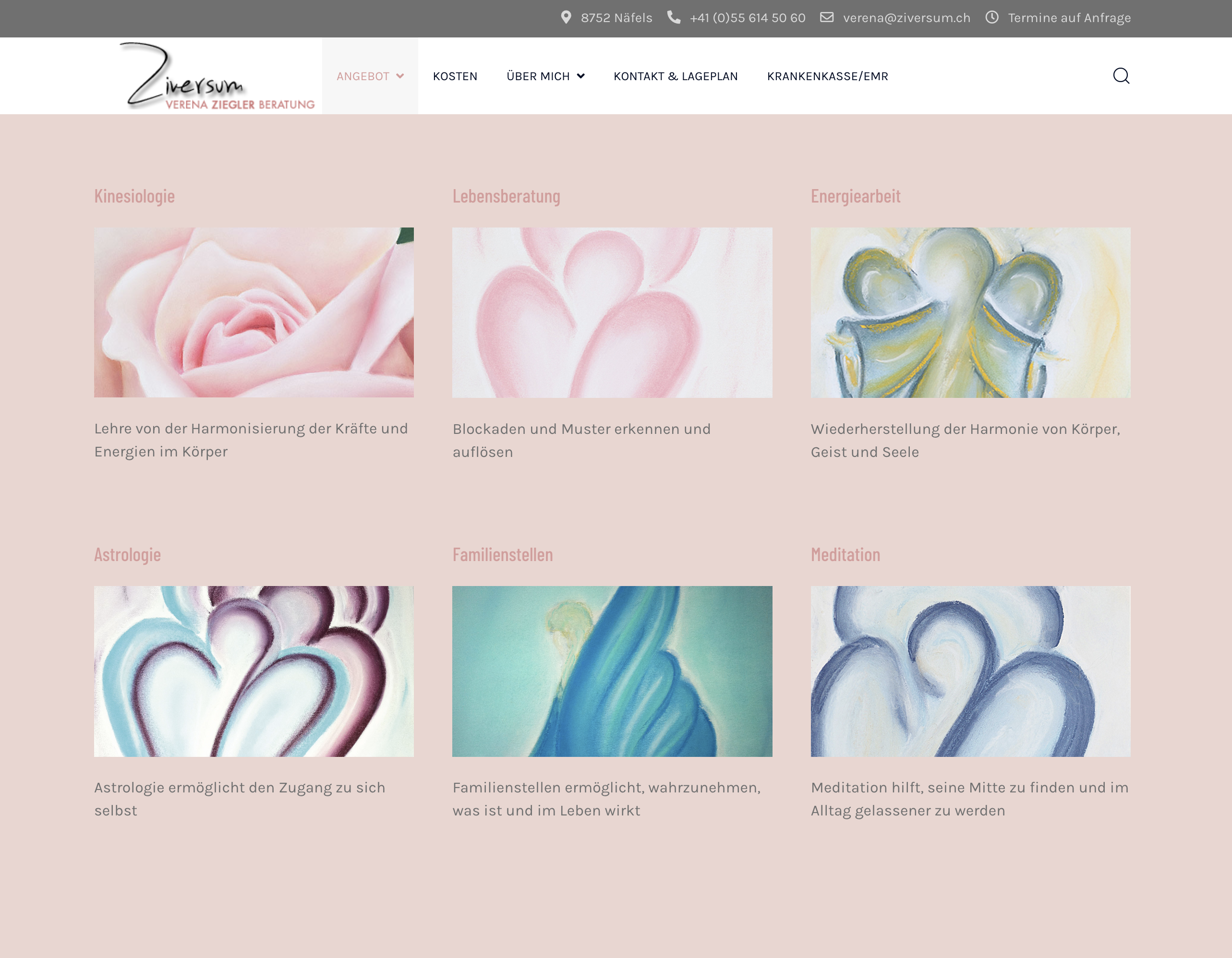
Task: Open the Astrologie heading link
Action: point(128,555)
